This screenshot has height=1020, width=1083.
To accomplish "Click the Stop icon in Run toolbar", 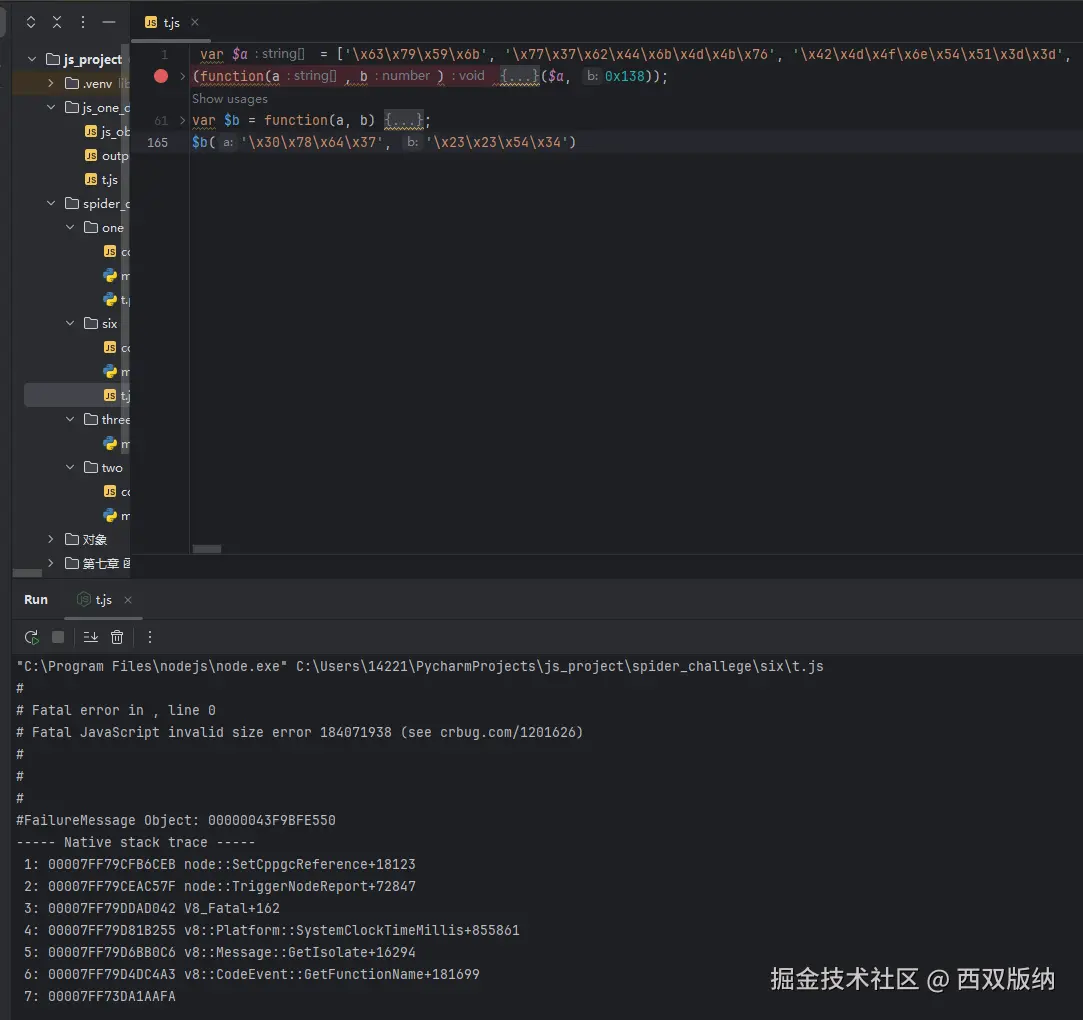I will click(x=58, y=637).
